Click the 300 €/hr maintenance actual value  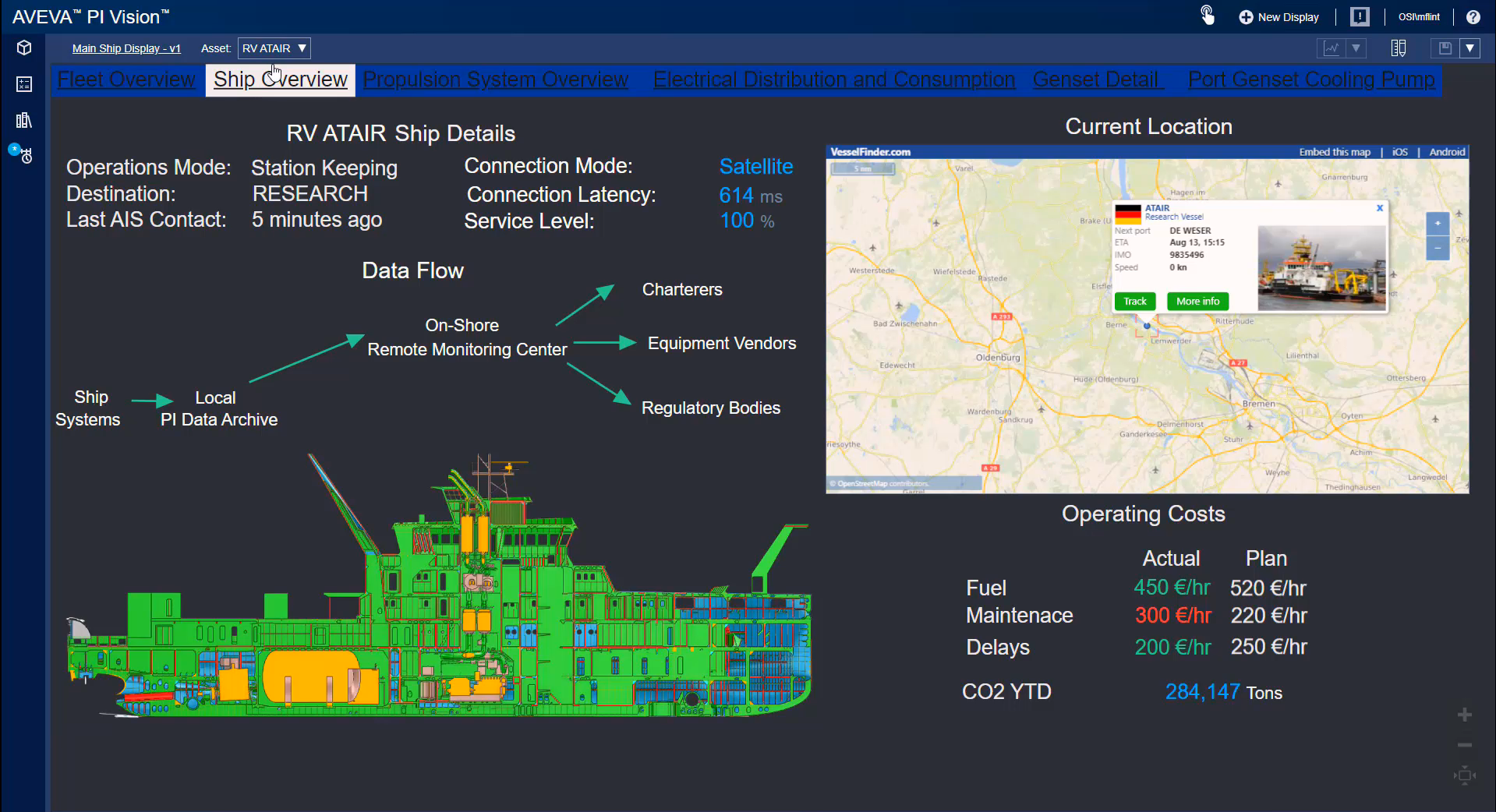(1173, 616)
